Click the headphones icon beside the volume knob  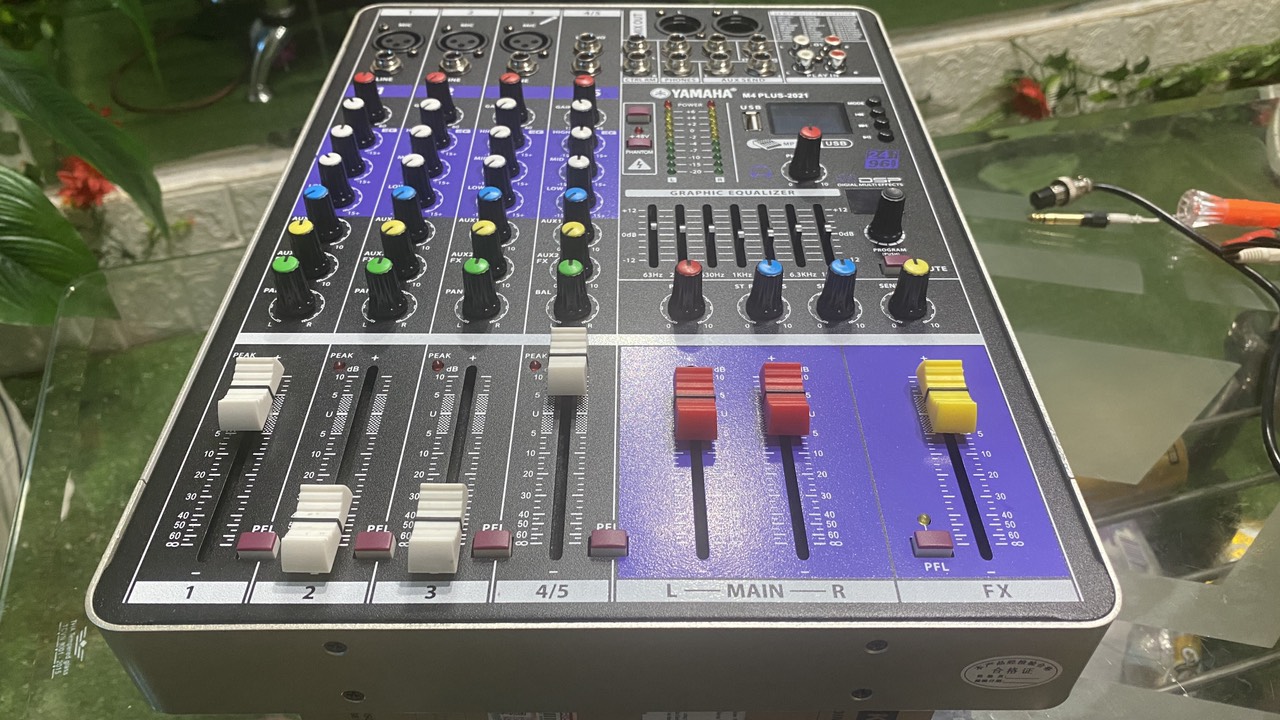761,170
